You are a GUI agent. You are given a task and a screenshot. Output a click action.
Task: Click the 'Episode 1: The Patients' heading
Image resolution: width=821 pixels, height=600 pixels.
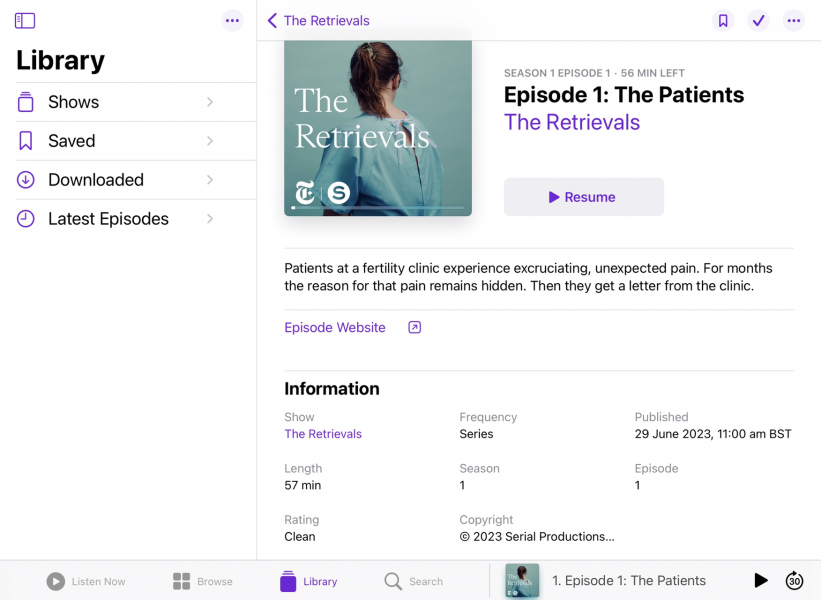[x=624, y=95]
